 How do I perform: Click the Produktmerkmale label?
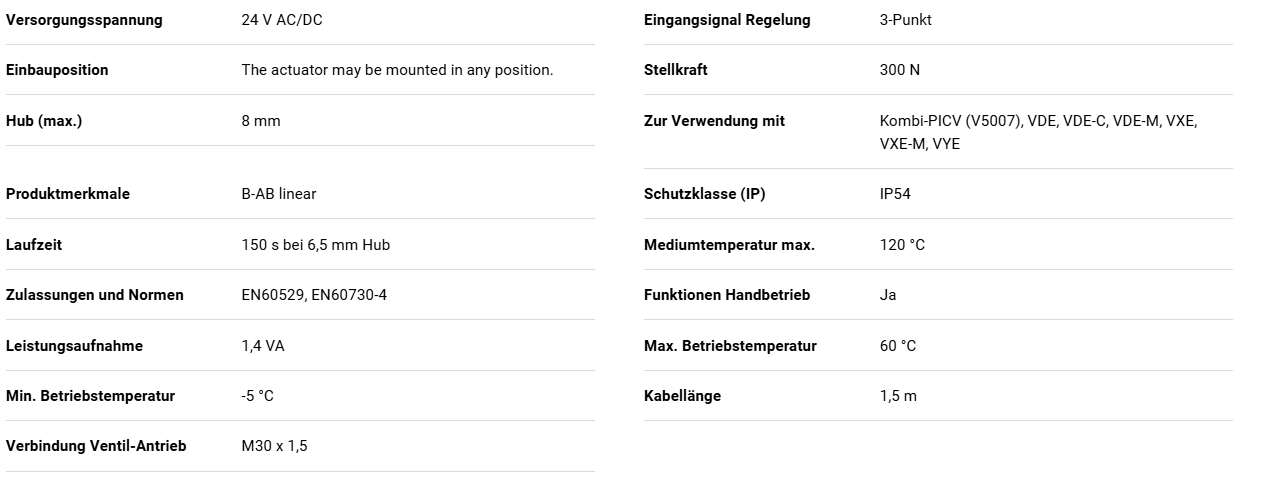(68, 194)
